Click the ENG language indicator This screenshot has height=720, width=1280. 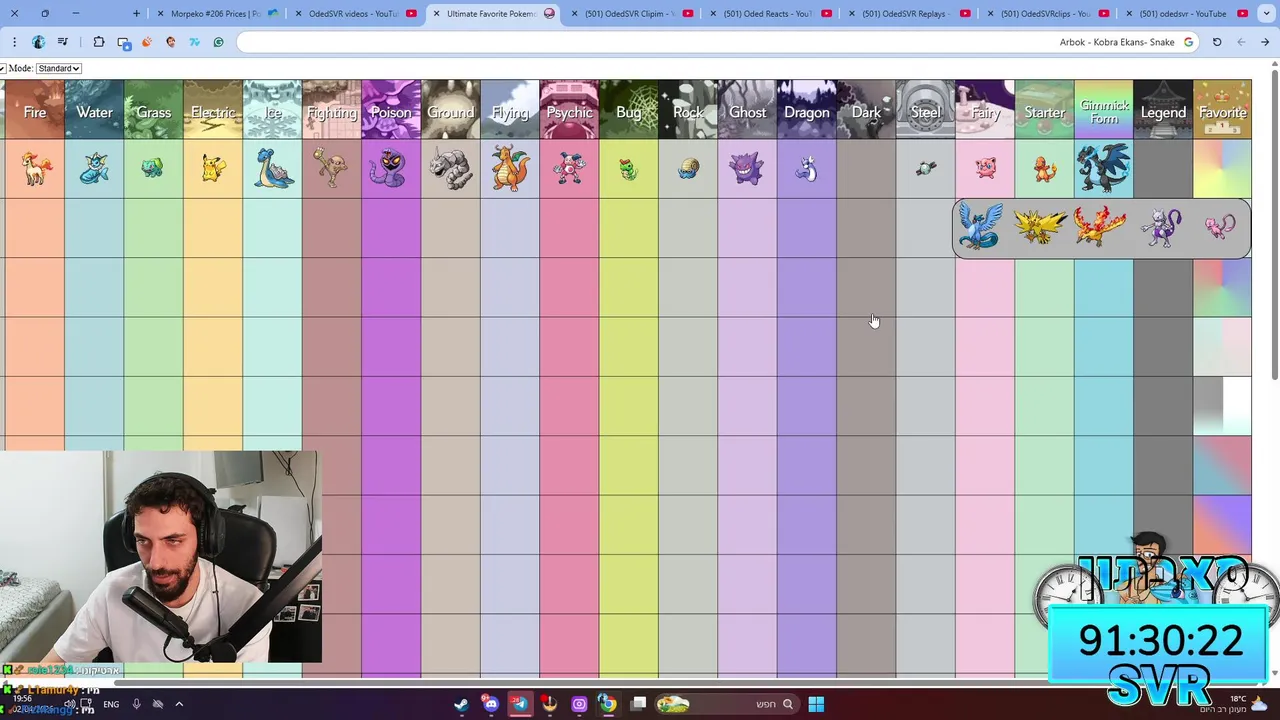[111, 704]
